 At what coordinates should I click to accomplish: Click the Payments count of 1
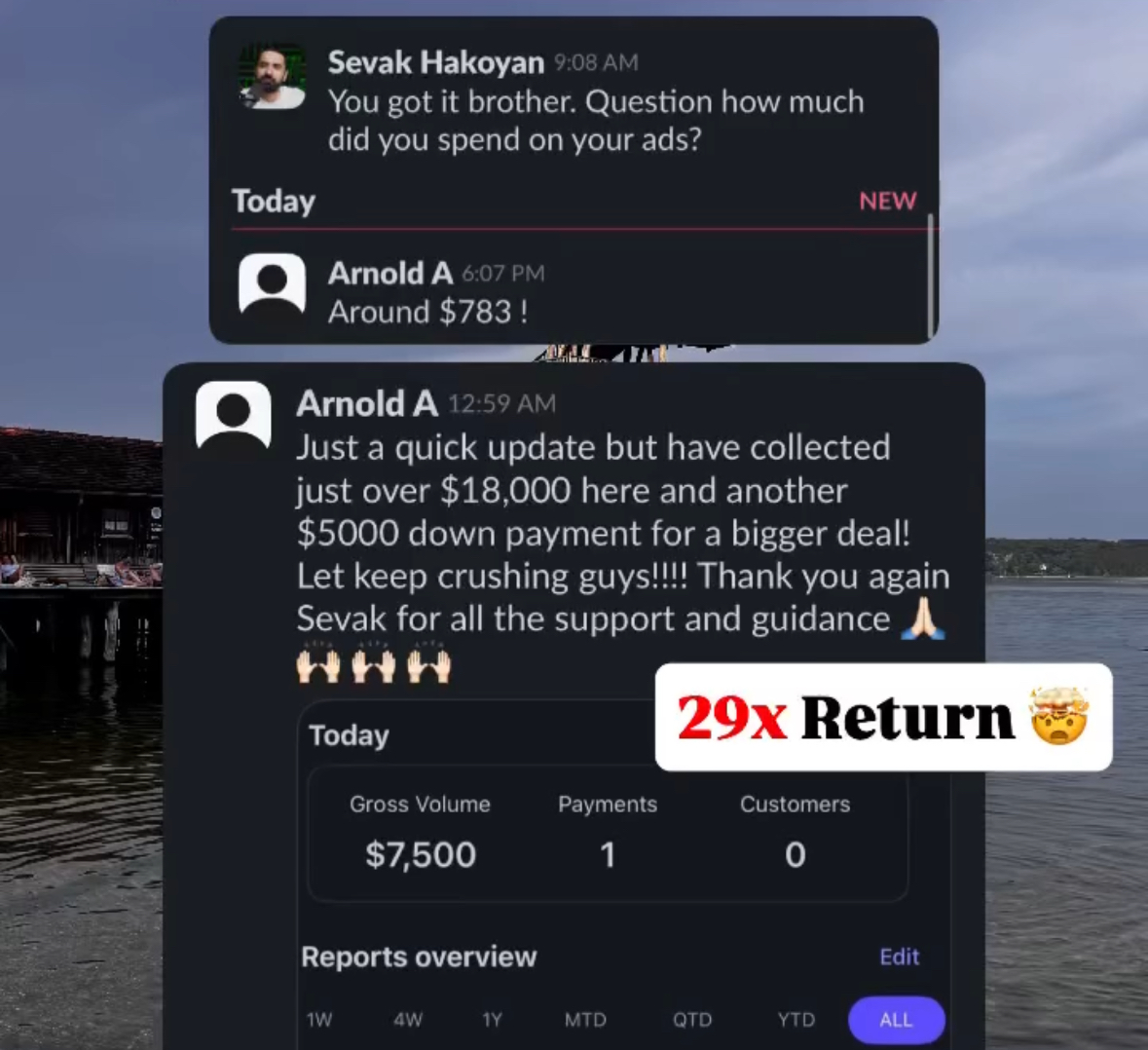point(607,854)
